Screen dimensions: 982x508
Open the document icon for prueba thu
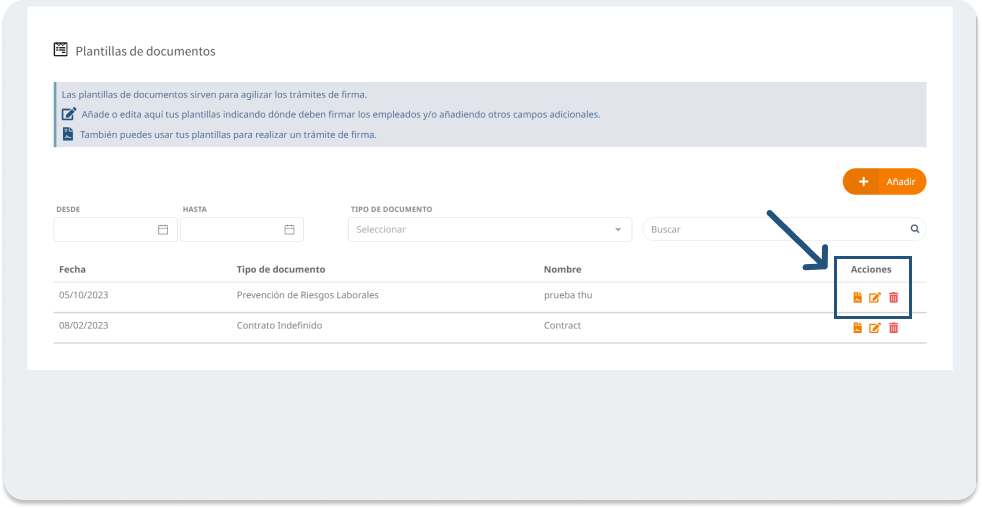[x=857, y=297]
